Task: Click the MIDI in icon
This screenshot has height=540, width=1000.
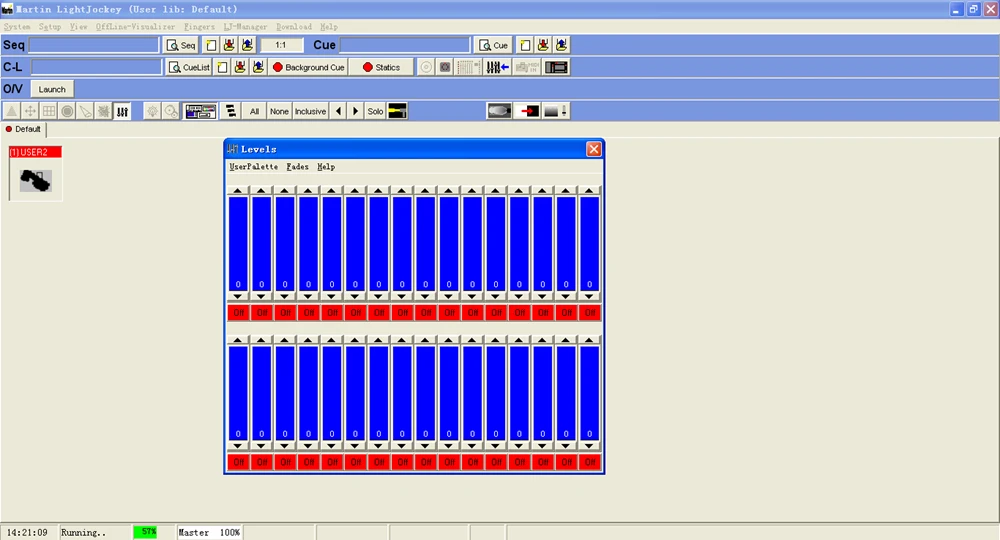Action: 527,67
